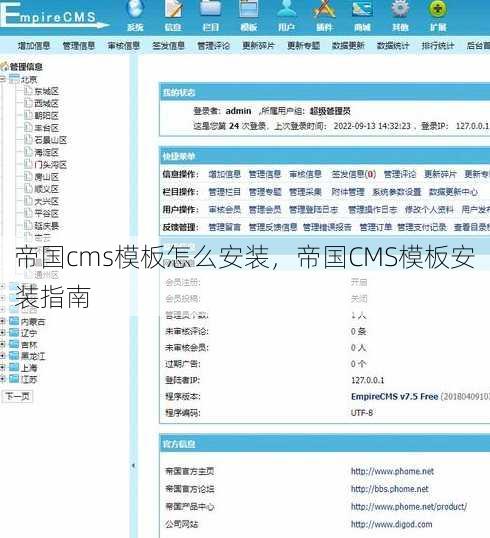
Task: Expand the 黑龙江 tree node
Action: pyautogui.click(x=3, y=356)
